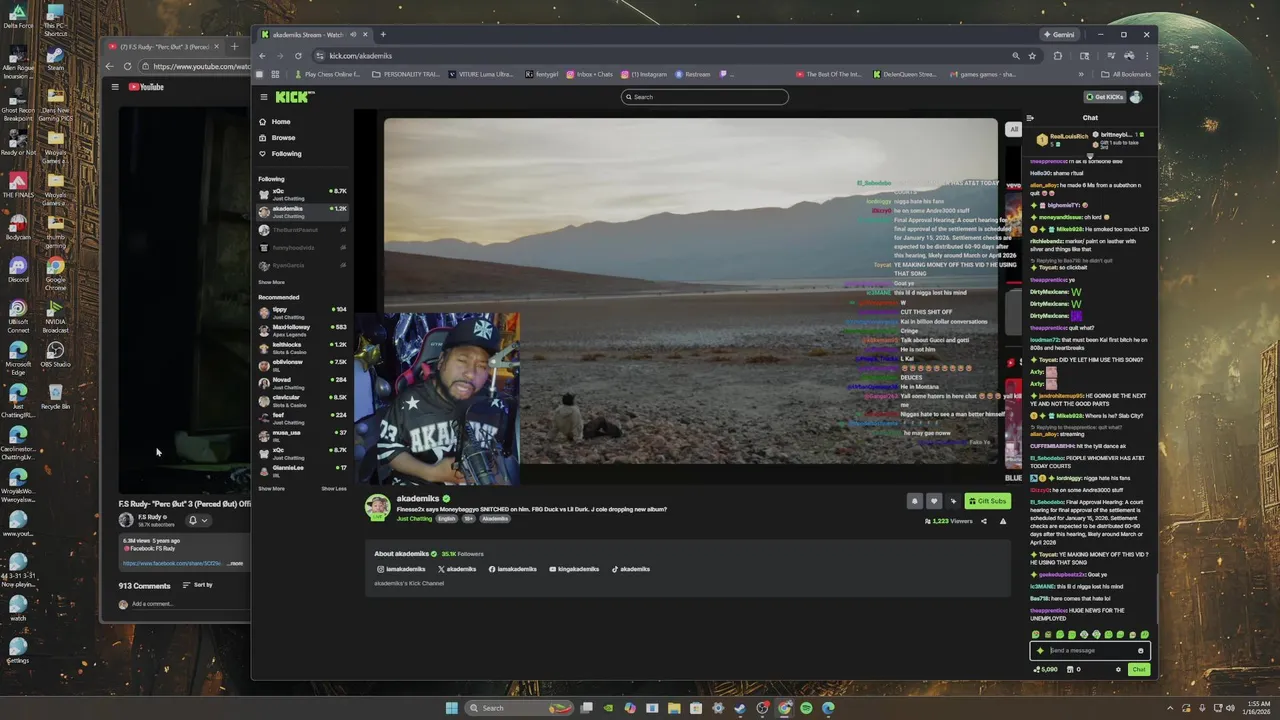The image size is (1280, 720).
Task: Open YouTube notification bell dropdown
Action: [197, 520]
